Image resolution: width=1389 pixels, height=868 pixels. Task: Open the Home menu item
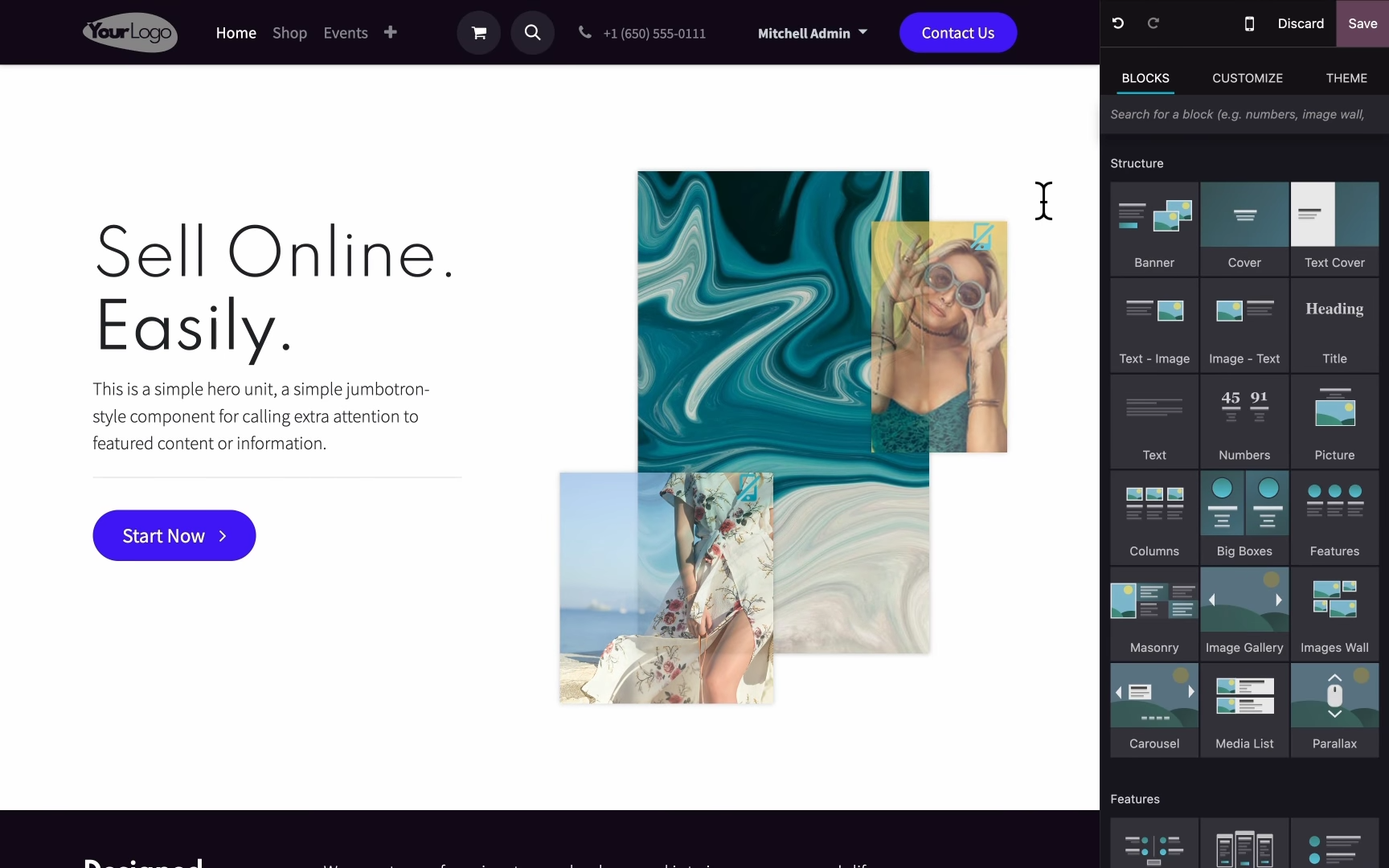(x=236, y=33)
